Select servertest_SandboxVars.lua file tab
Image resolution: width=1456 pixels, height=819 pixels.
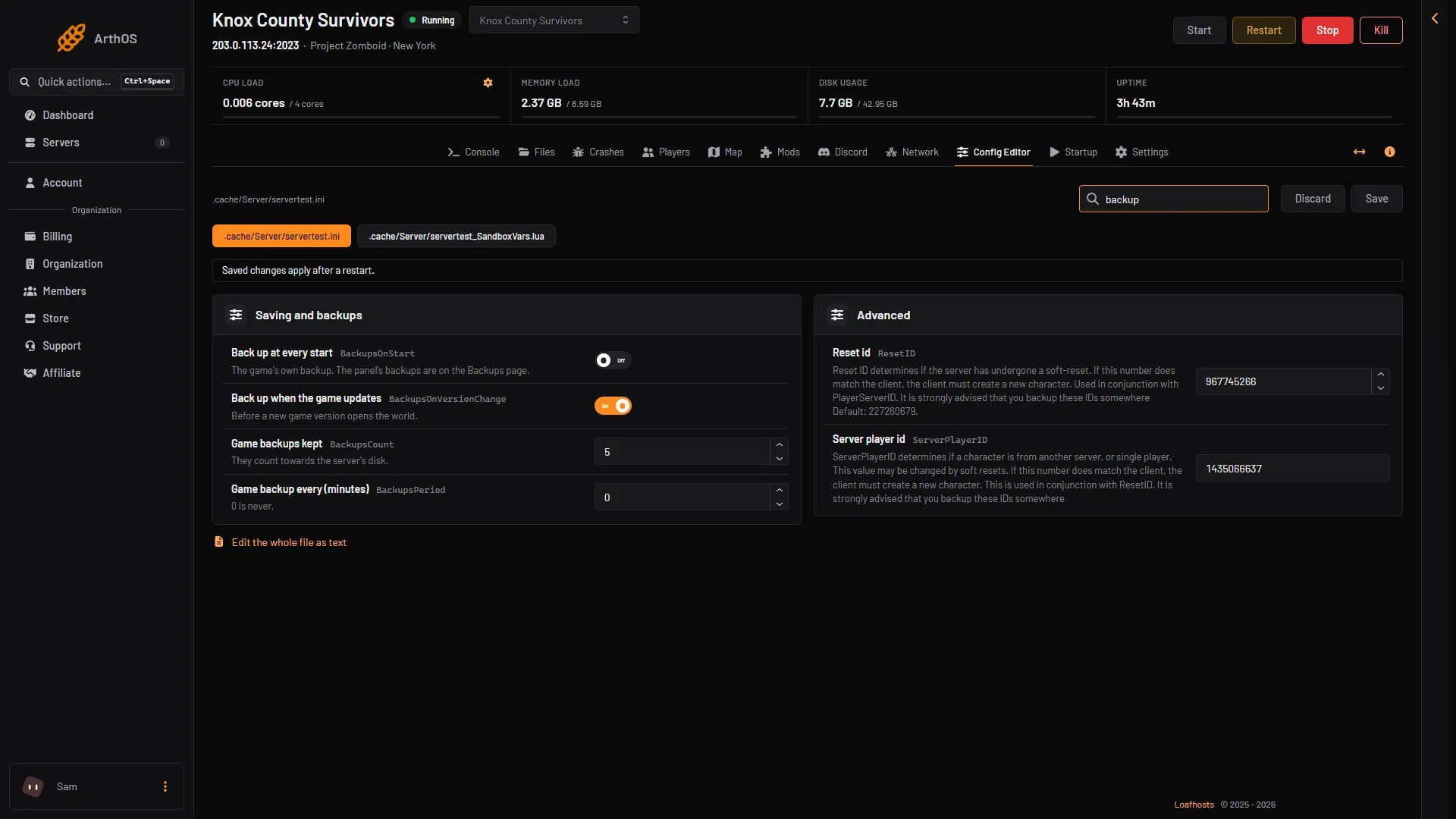point(457,236)
